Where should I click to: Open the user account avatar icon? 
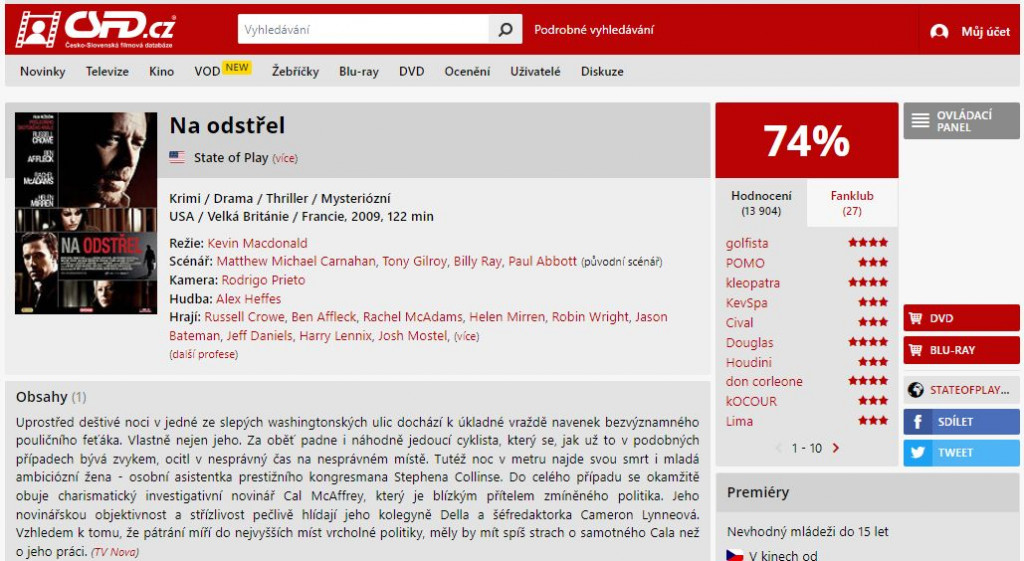pyautogui.click(x=939, y=31)
